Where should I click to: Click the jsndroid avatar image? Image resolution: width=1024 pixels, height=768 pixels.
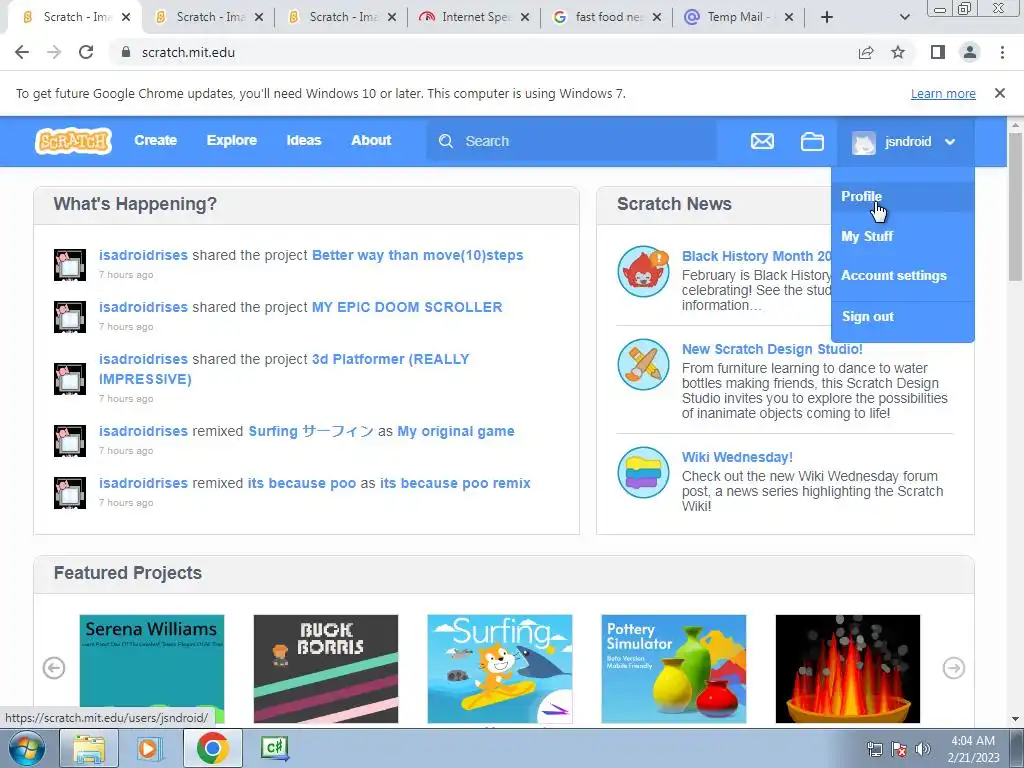[x=863, y=142]
